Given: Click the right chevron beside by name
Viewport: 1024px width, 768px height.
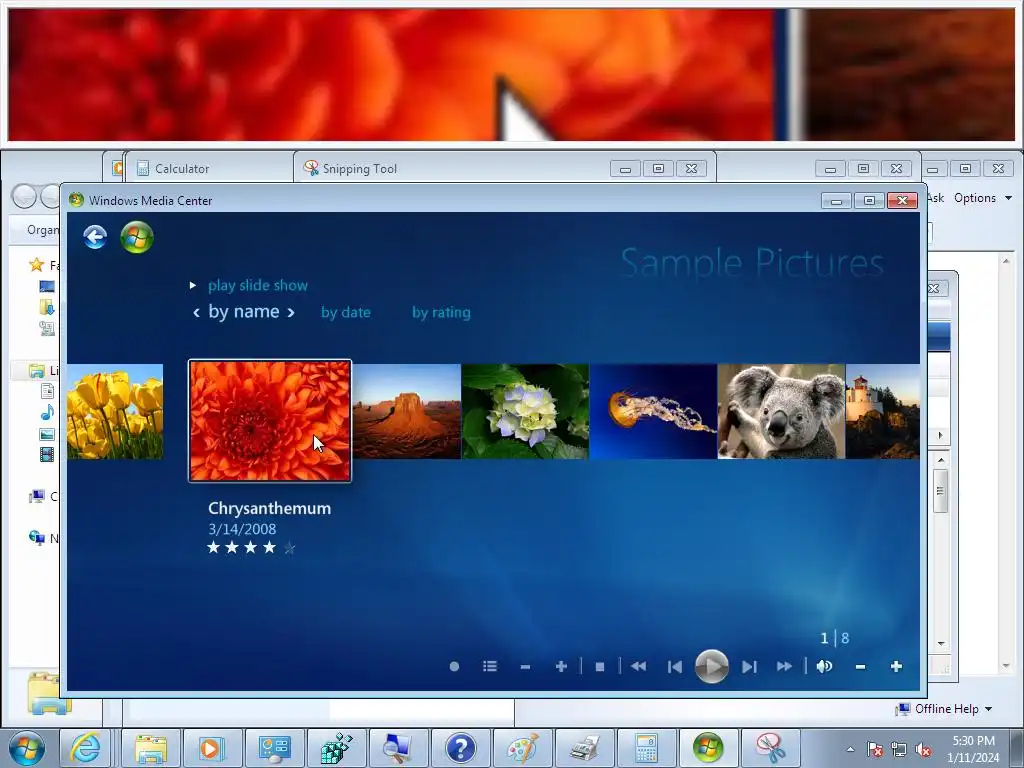Looking at the screenshot, I should point(291,313).
